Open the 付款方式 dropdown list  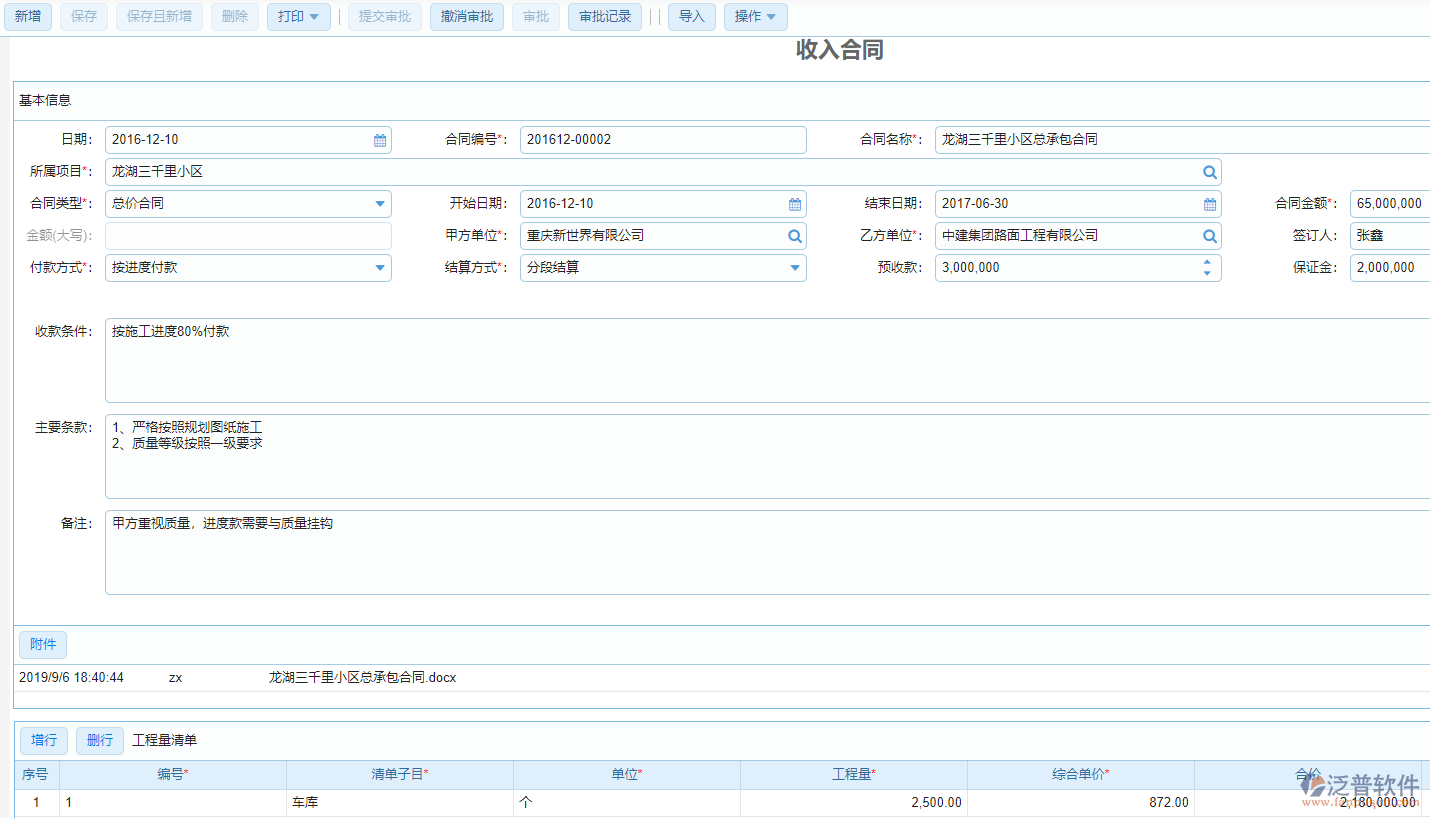point(380,267)
